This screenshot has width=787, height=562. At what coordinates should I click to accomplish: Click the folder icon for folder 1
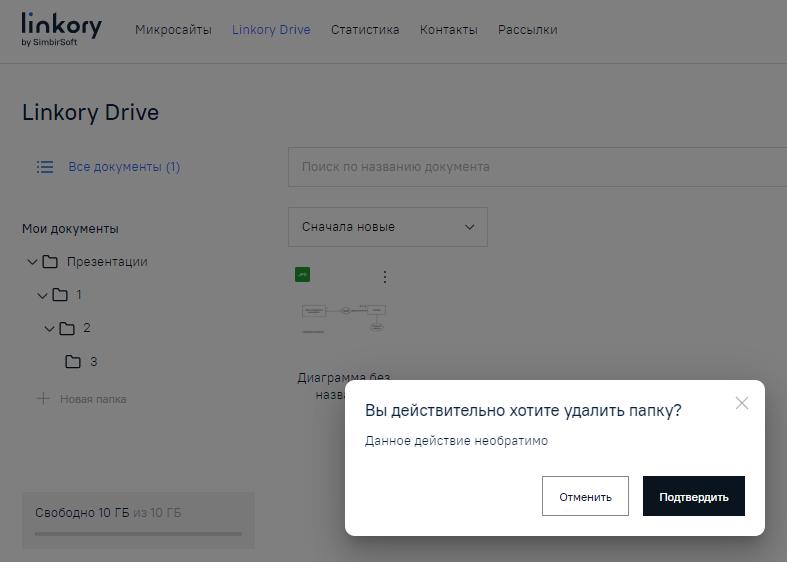click(60, 295)
